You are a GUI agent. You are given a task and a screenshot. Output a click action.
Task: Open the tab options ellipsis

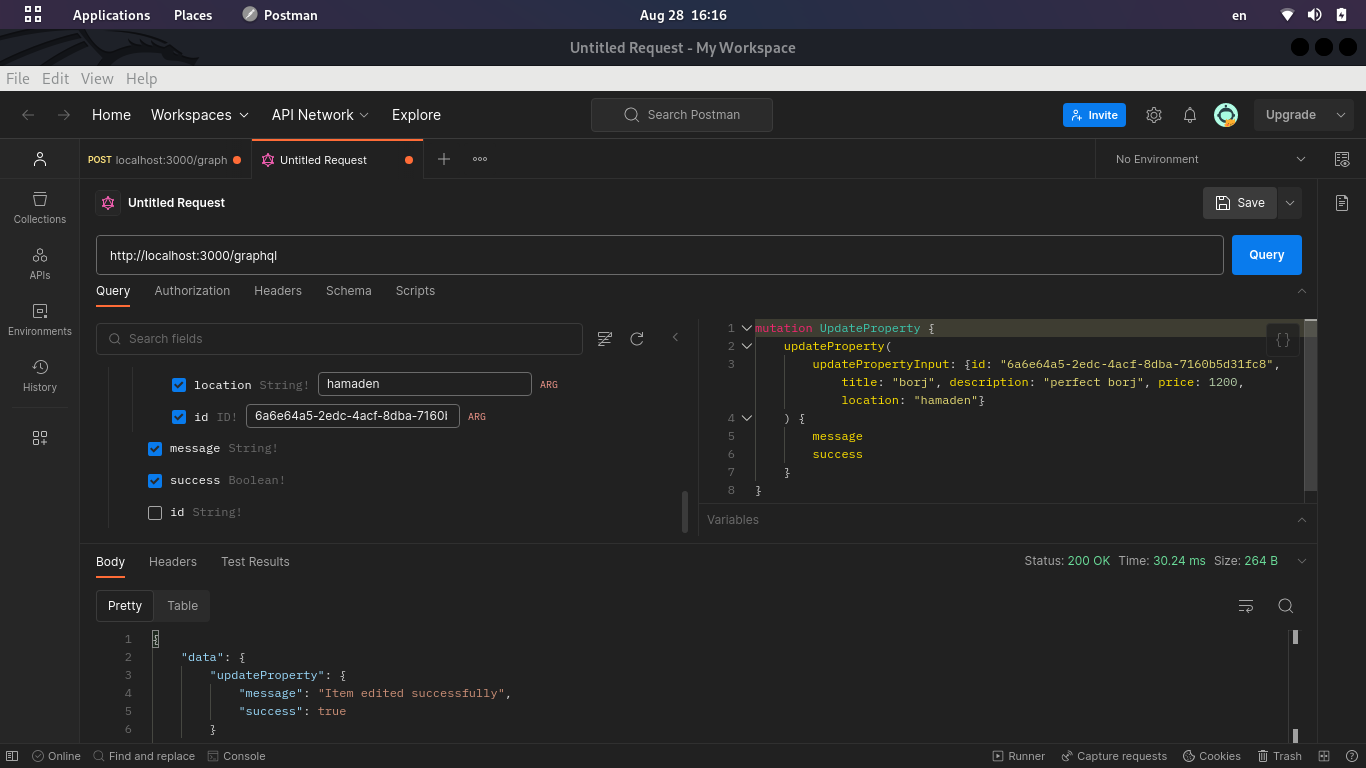(480, 159)
